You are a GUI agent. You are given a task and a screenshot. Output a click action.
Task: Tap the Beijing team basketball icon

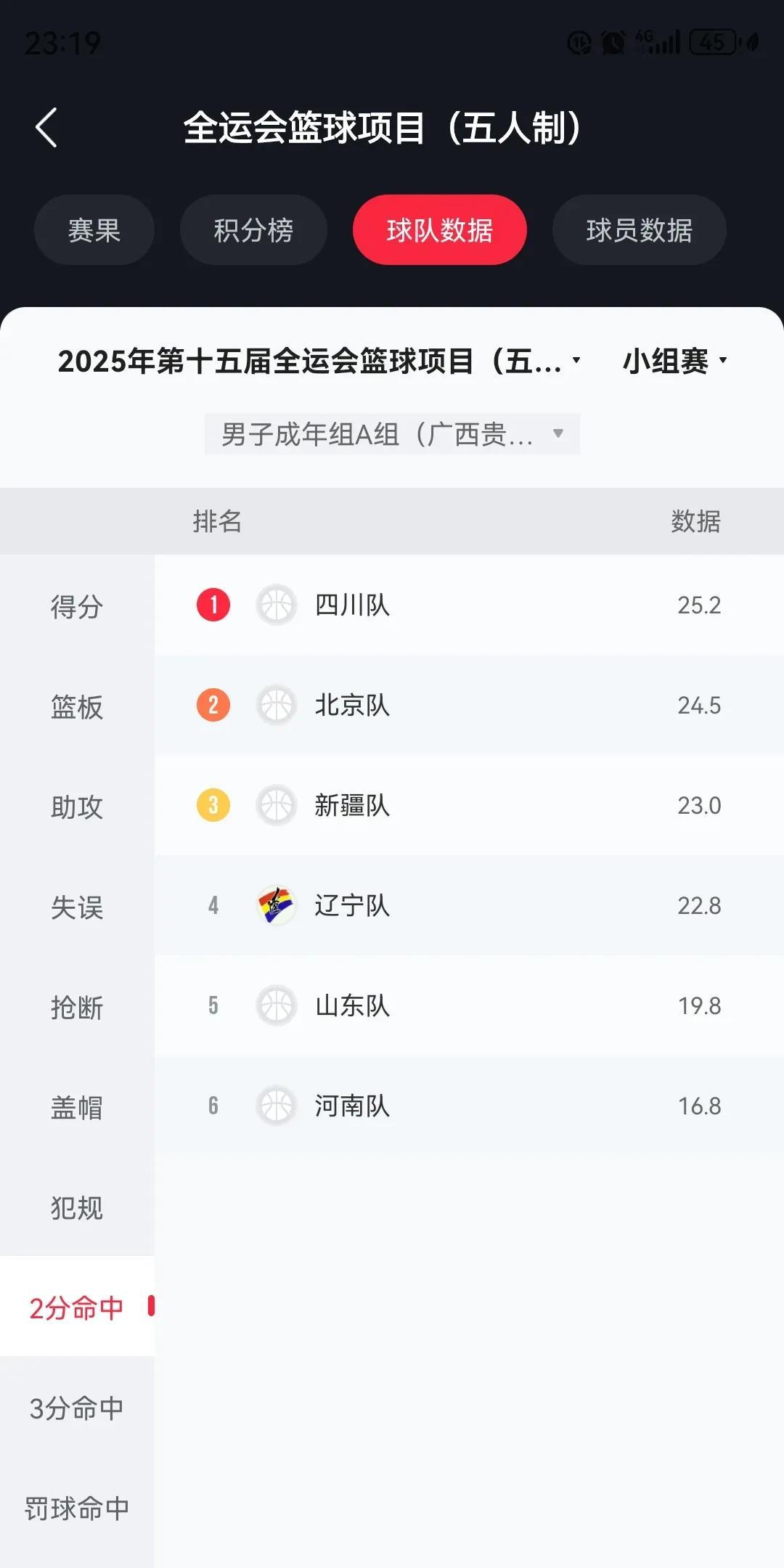(277, 705)
